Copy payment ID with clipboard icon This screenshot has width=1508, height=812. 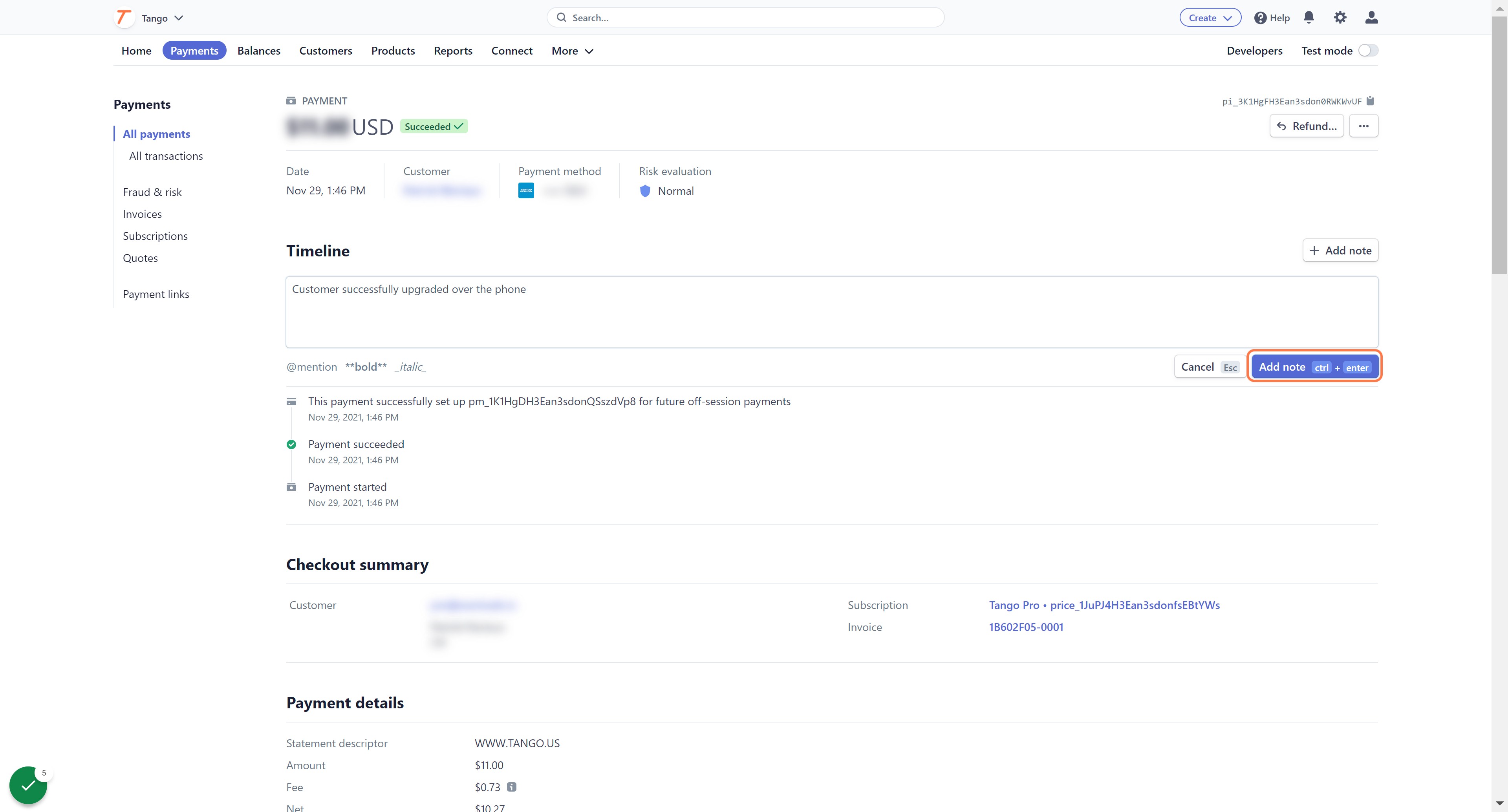pos(1370,101)
